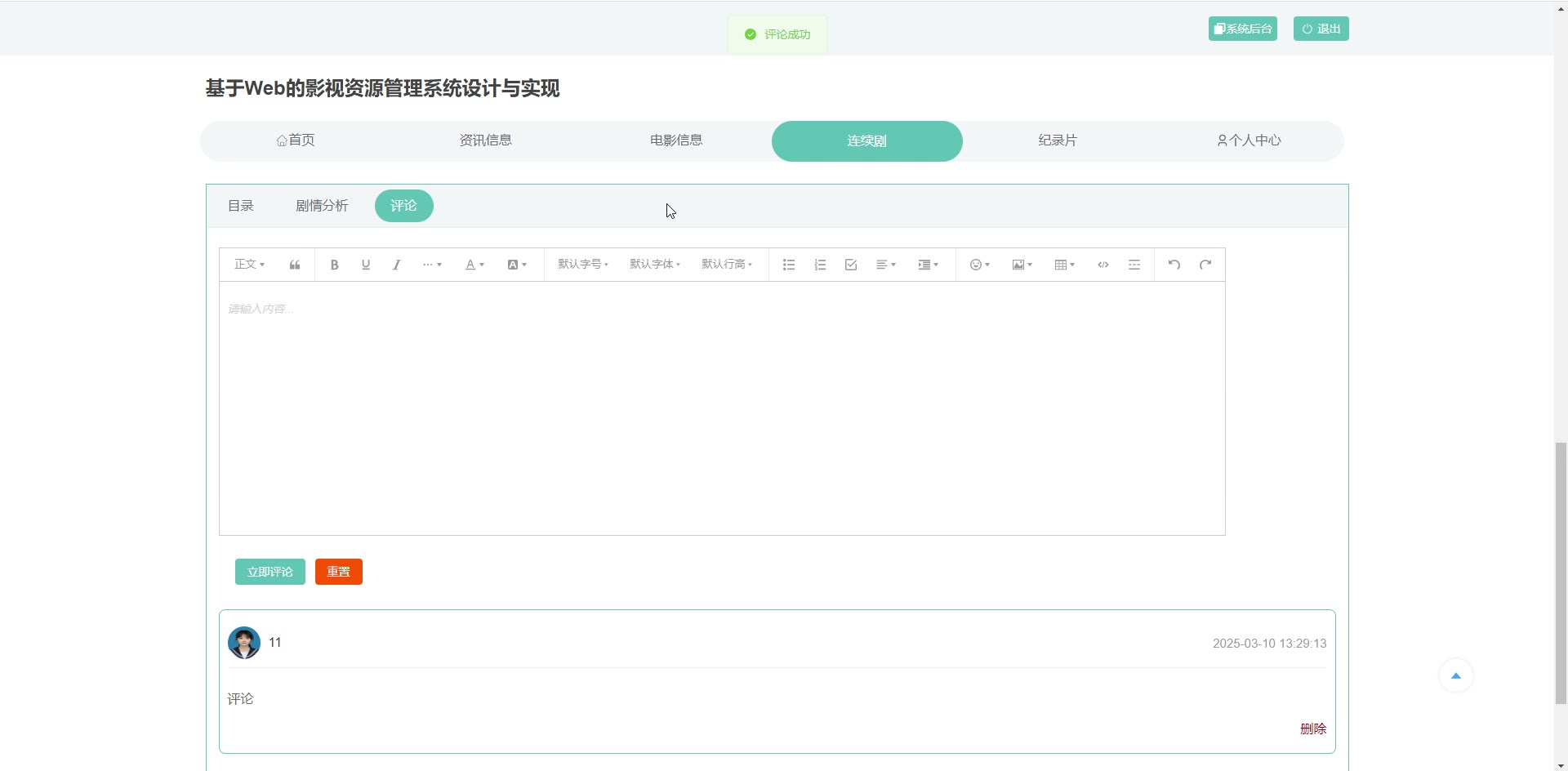Image resolution: width=1568 pixels, height=771 pixels.
Task: Insert a to-do checkbox item
Action: [x=851, y=265]
